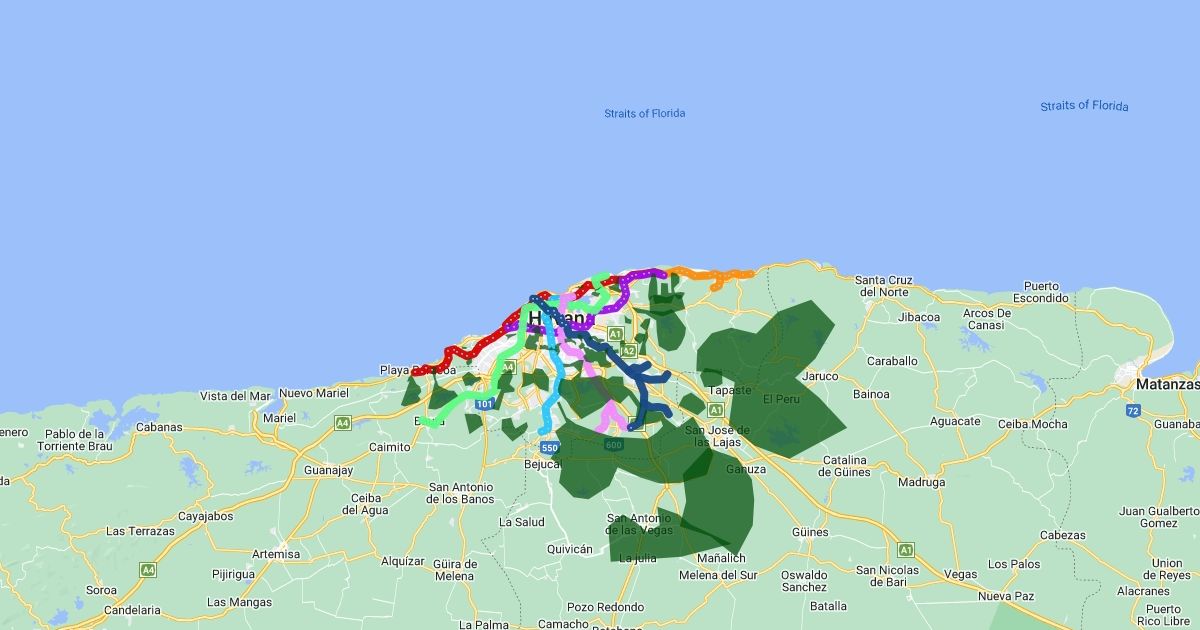Click the A1 shield near Nueva Paz
This screenshot has height=630, width=1200.
[906, 549]
